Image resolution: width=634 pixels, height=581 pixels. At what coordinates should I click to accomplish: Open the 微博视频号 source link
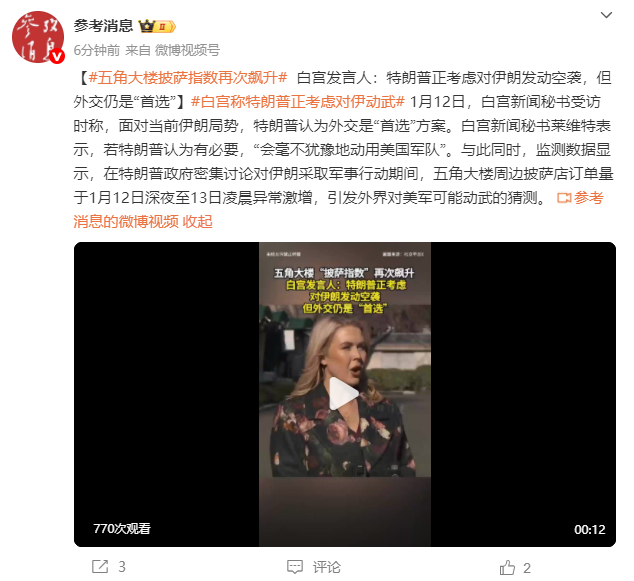tap(187, 50)
